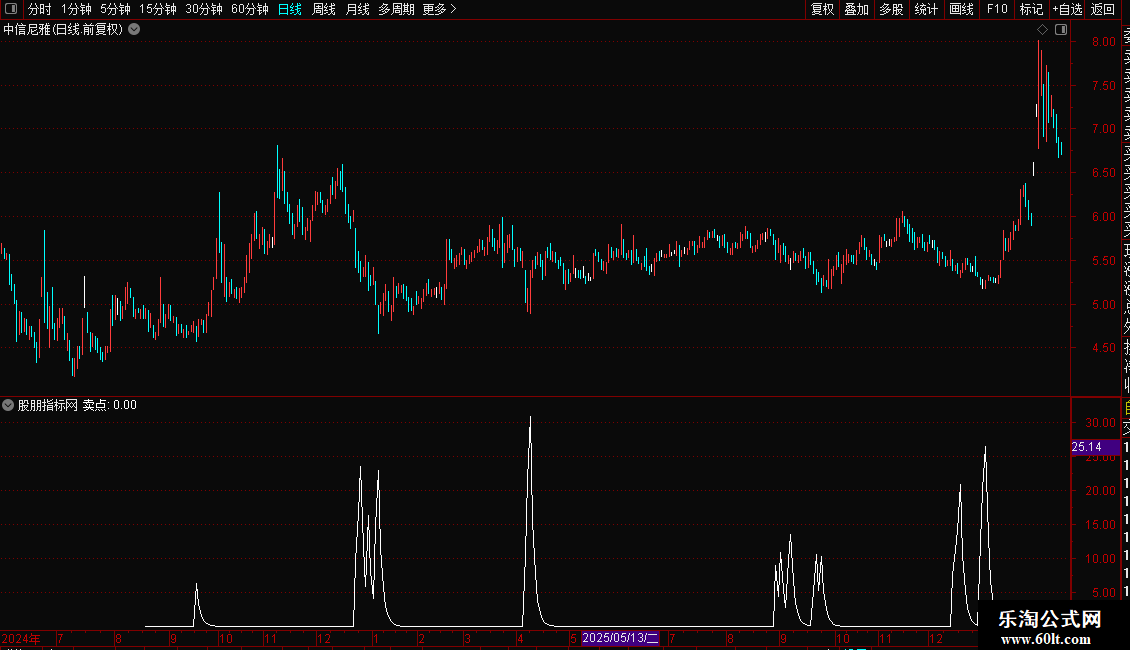This screenshot has width=1130, height=650.
Task: Expand dropdown next to 中信尼雅 title
Action: (134, 30)
